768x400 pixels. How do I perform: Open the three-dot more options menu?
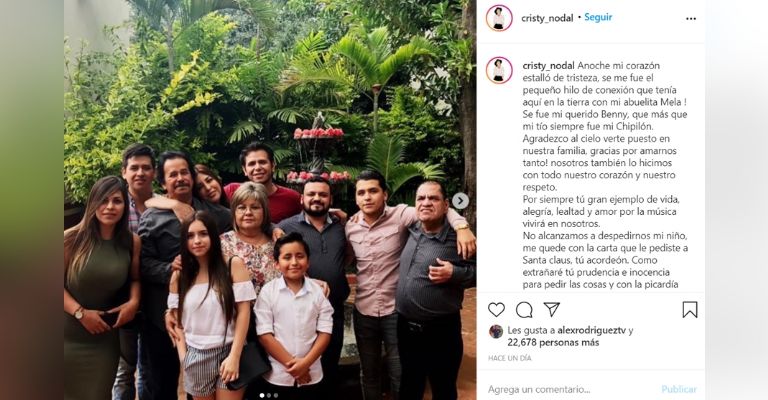[691, 19]
